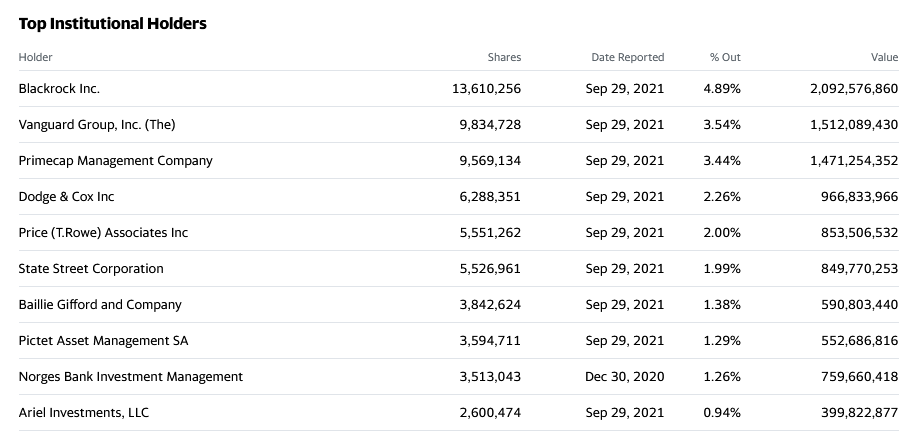
Task: Select the Value column header
Action: [x=884, y=57]
